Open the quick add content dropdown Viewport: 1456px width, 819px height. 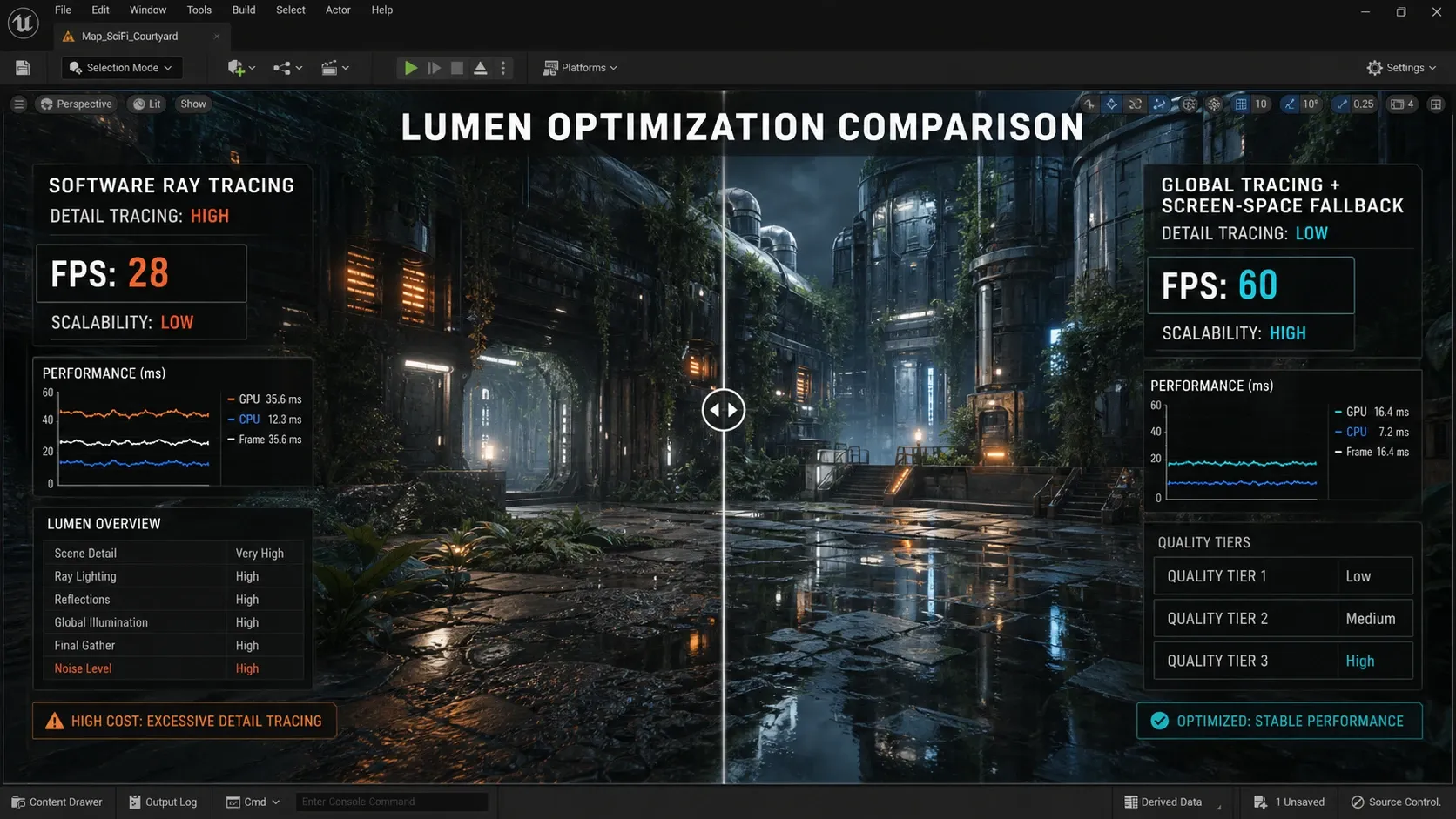click(241, 68)
